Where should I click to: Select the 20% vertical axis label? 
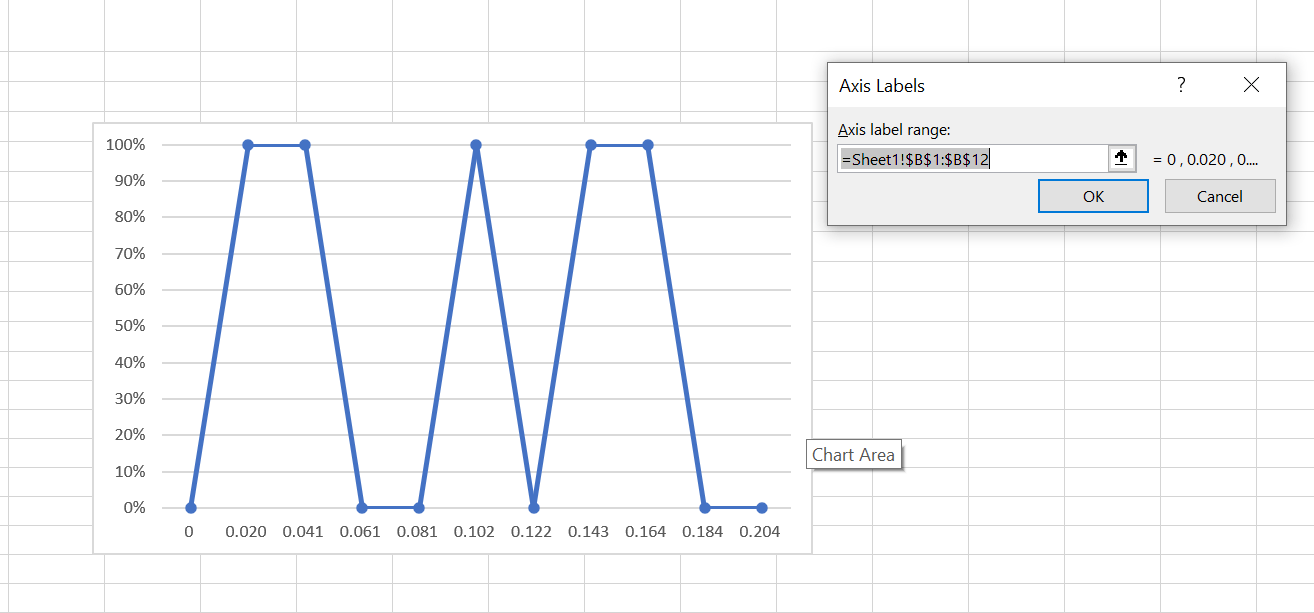129,435
